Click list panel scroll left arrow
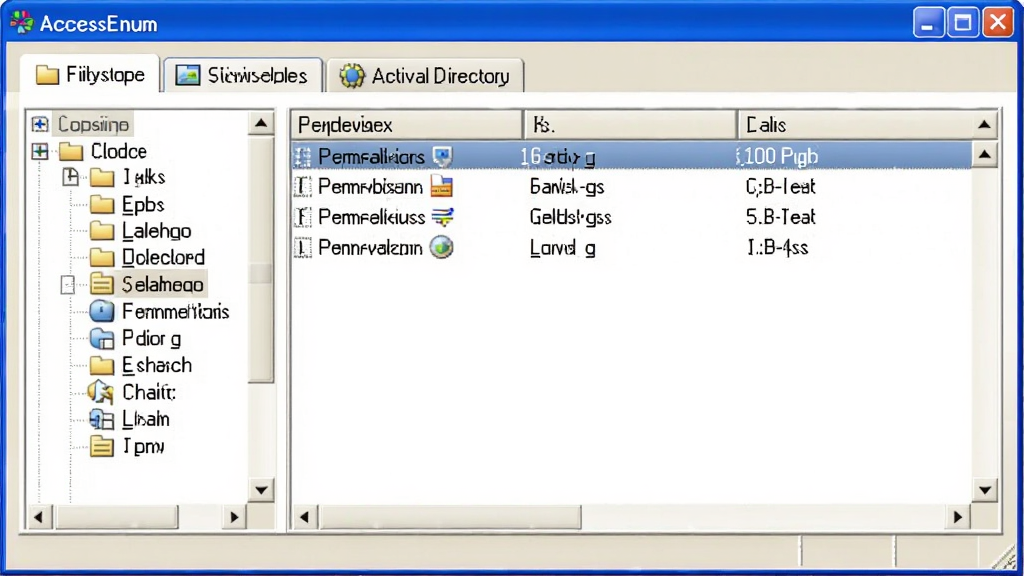The width and height of the screenshot is (1024, 576). [x=304, y=517]
